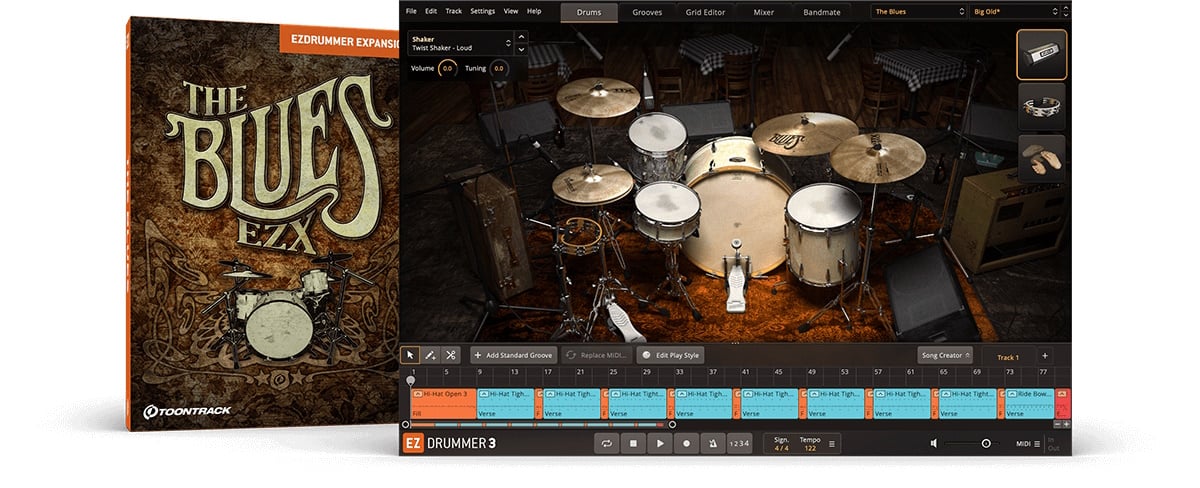Image resolution: width=1200 pixels, height=488 pixels.
Task: Toggle the 1234 count-in button
Action: (738, 443)
